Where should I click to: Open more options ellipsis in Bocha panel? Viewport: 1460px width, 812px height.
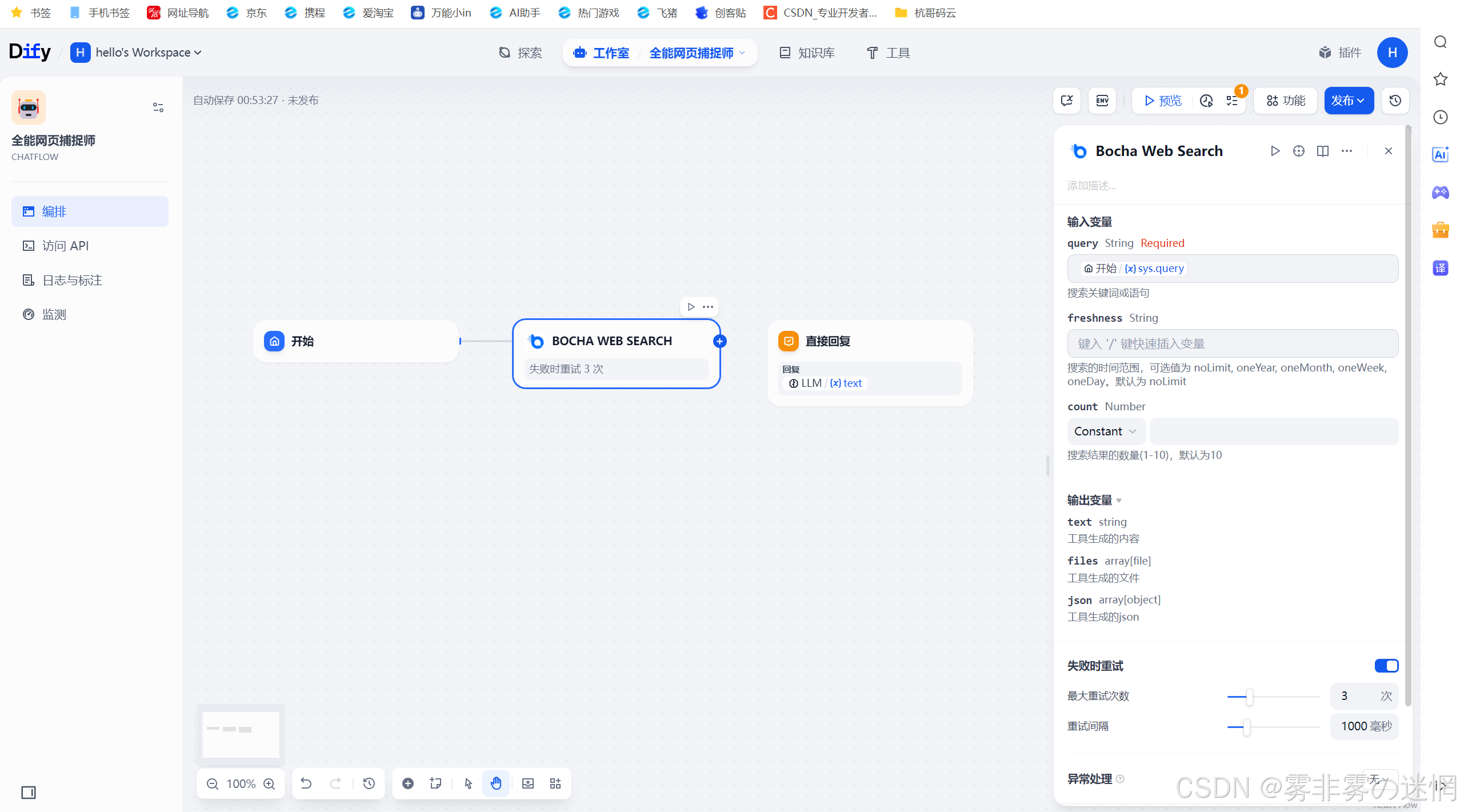[1347, 151]
